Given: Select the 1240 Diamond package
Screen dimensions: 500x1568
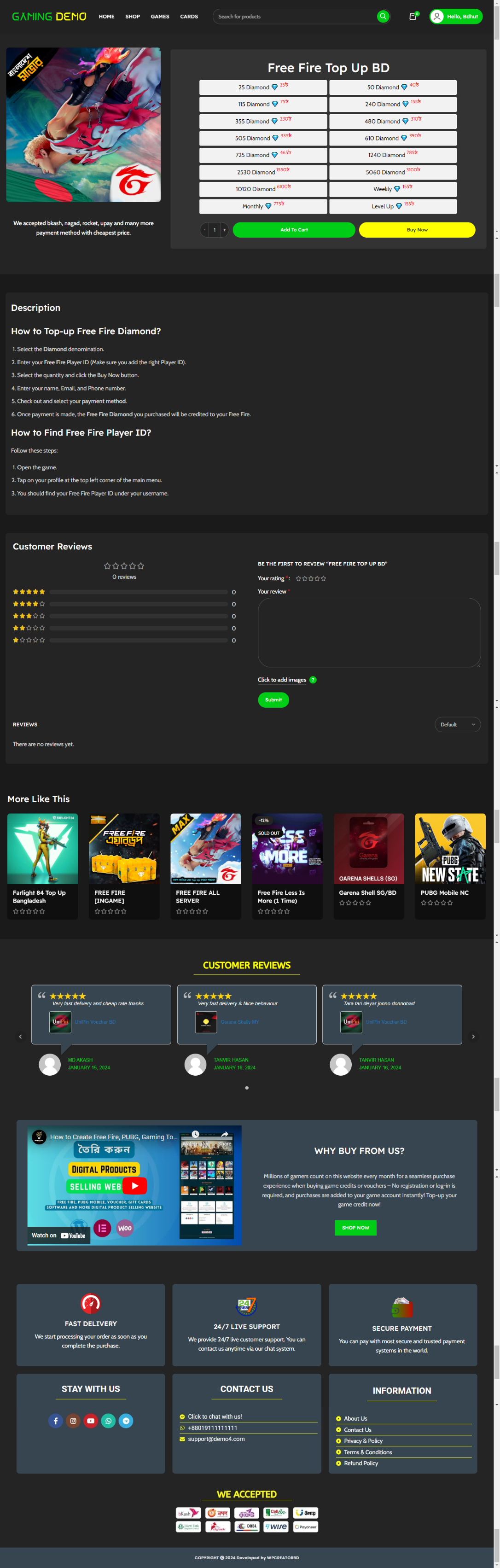Looking at the screenshot, I should coord(392,155).
